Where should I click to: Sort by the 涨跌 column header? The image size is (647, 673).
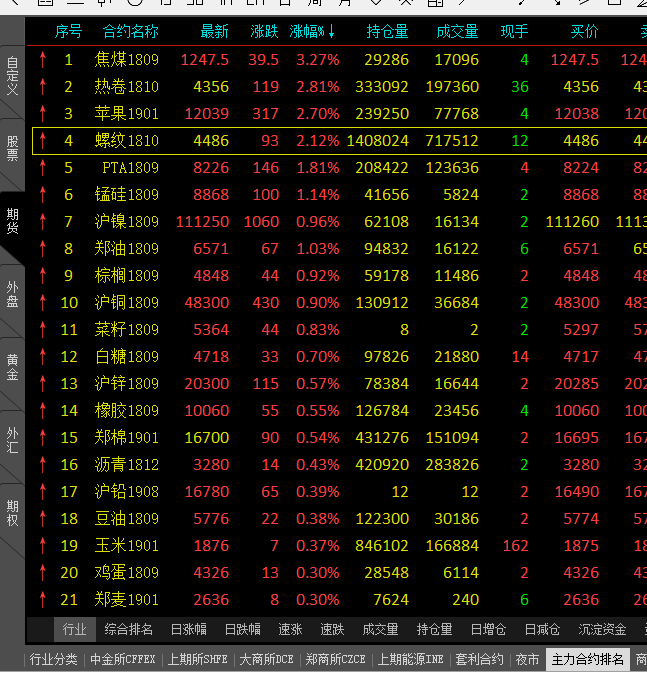point(264,31)
